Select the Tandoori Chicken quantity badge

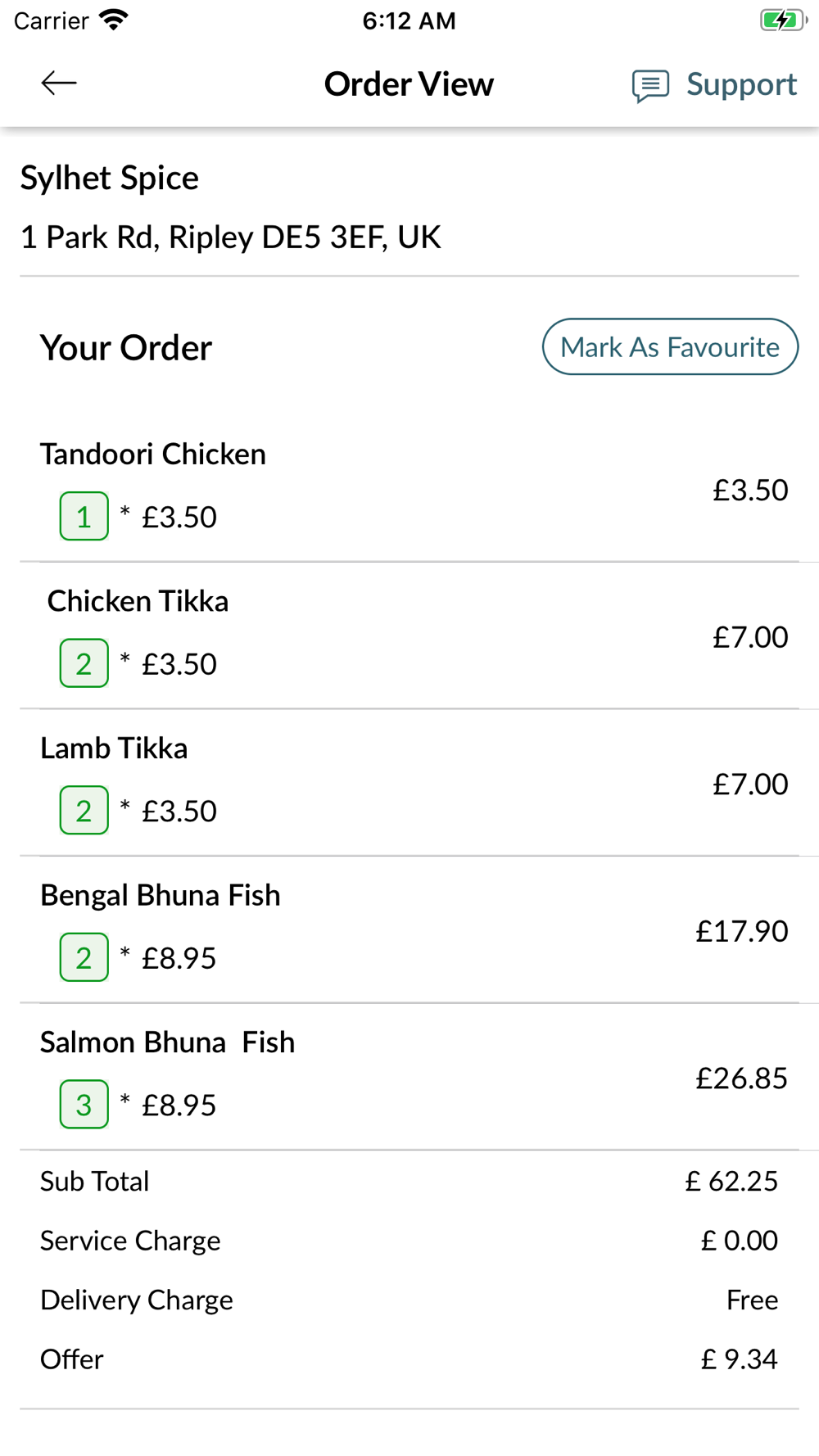pos(84,516)
